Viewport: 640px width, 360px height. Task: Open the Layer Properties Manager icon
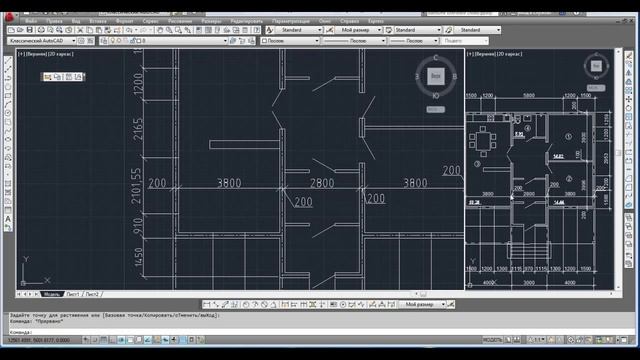pos(104,41)
